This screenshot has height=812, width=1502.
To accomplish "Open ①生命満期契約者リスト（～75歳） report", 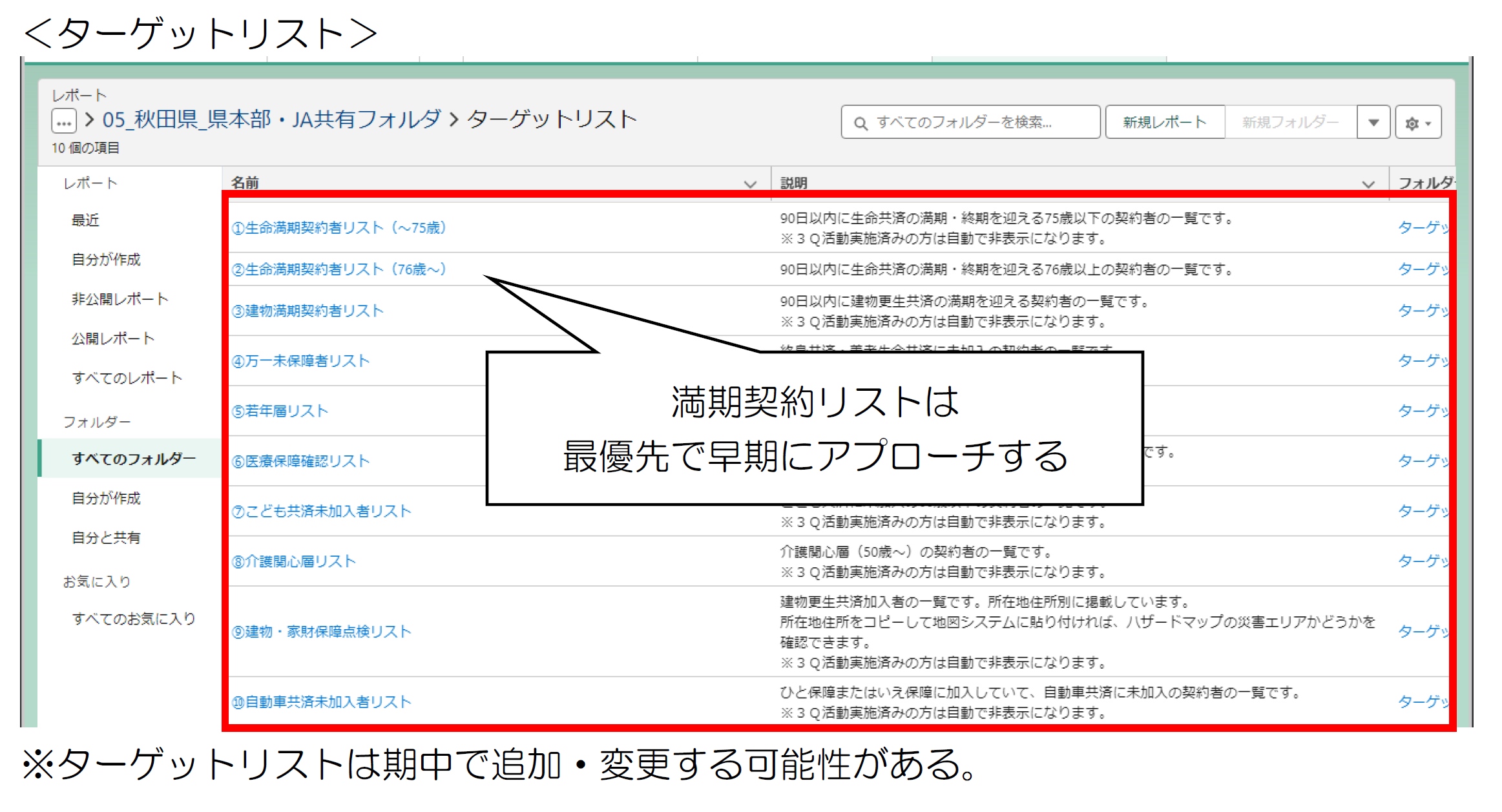I will pos(339,228).
